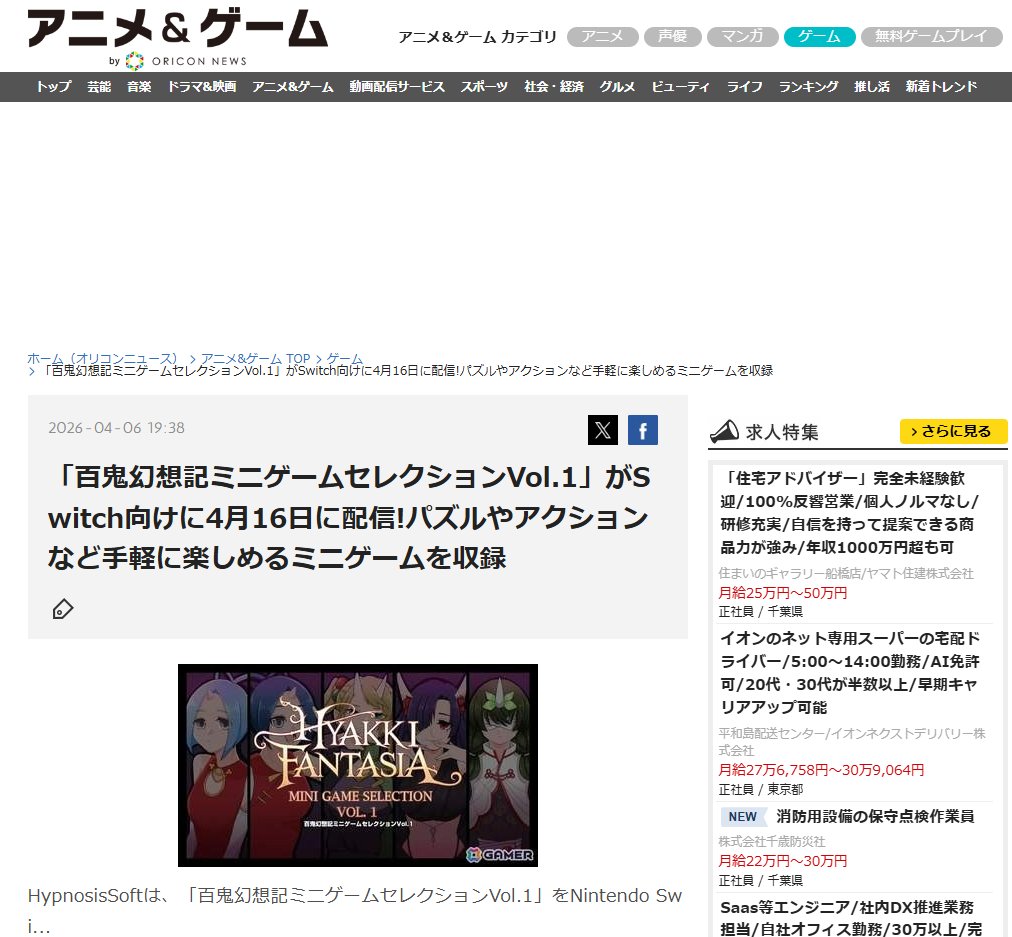Click the さらに見る button in 求人特集
Viewport: 1012px width, 937px height.
tap(953, 431)
